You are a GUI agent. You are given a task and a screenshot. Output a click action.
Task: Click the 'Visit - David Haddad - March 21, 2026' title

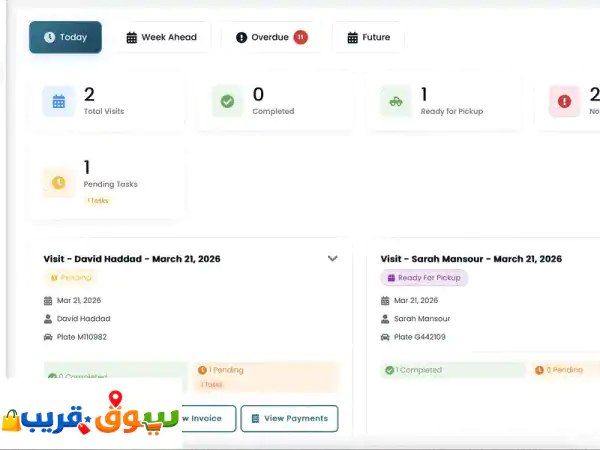point(132,259)
